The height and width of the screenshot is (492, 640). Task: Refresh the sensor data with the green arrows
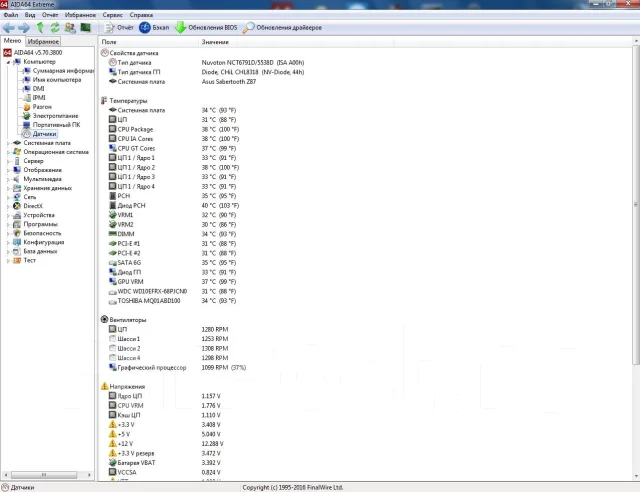(55, 28)
